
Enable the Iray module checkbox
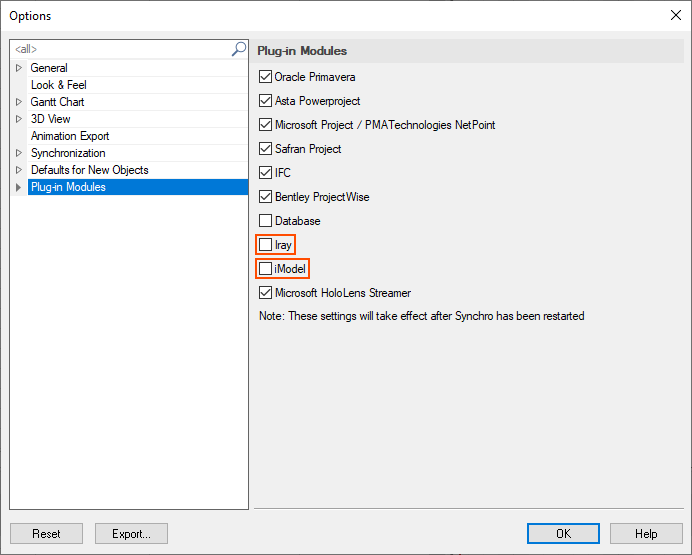click(265, 244)
